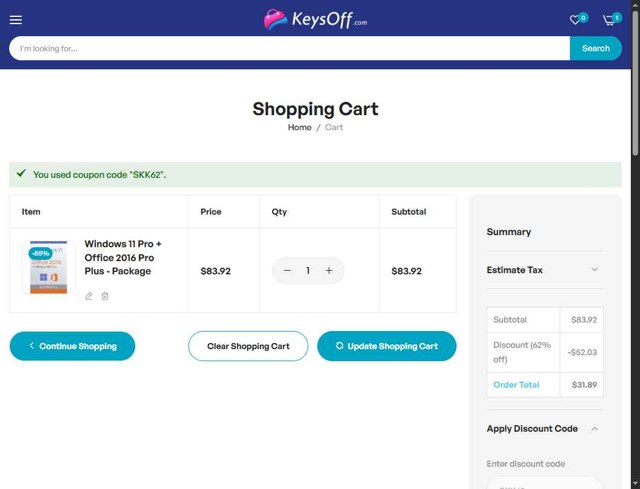This screenshot has width=640, height=489.
Task: Open the wishlist heart icon
Action: click(x=575, y=20)
